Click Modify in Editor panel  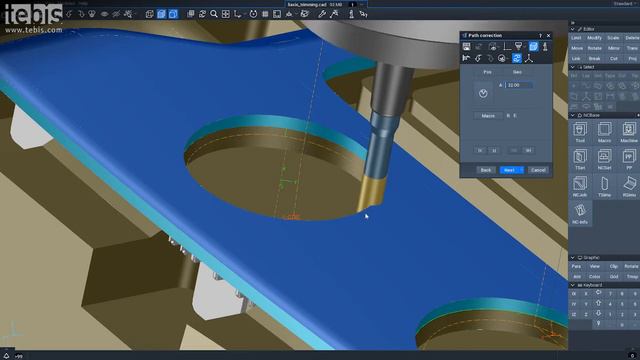click(x=594, y=38)
